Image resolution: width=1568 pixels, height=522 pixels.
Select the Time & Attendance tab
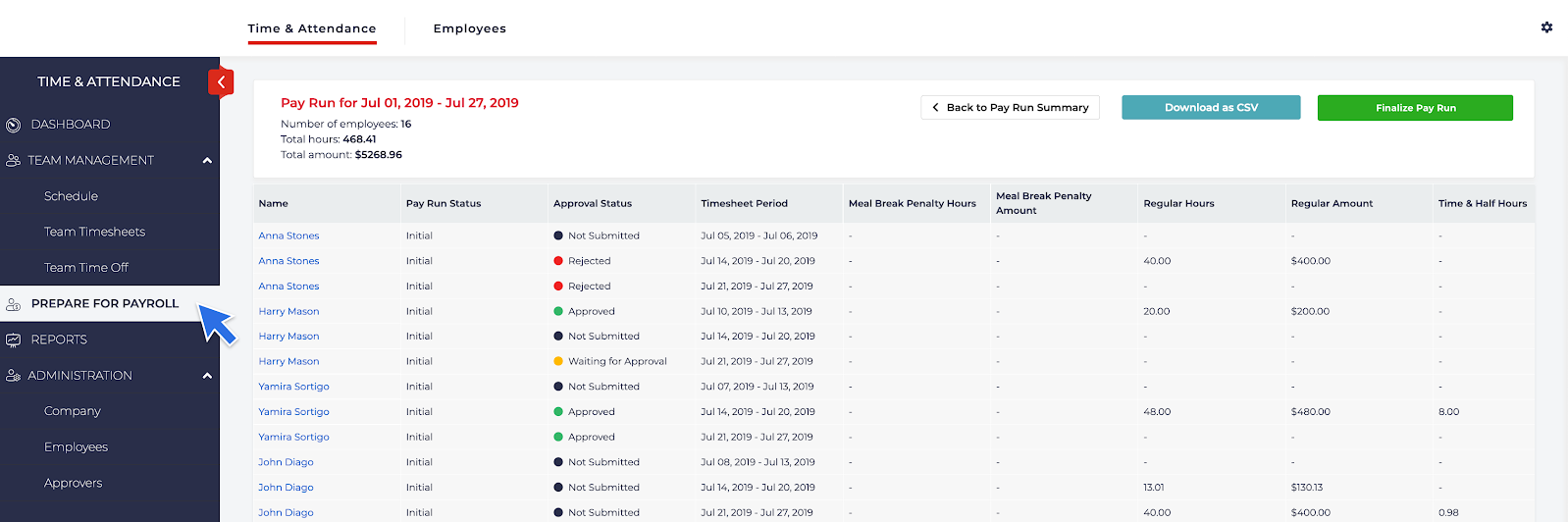311,28
